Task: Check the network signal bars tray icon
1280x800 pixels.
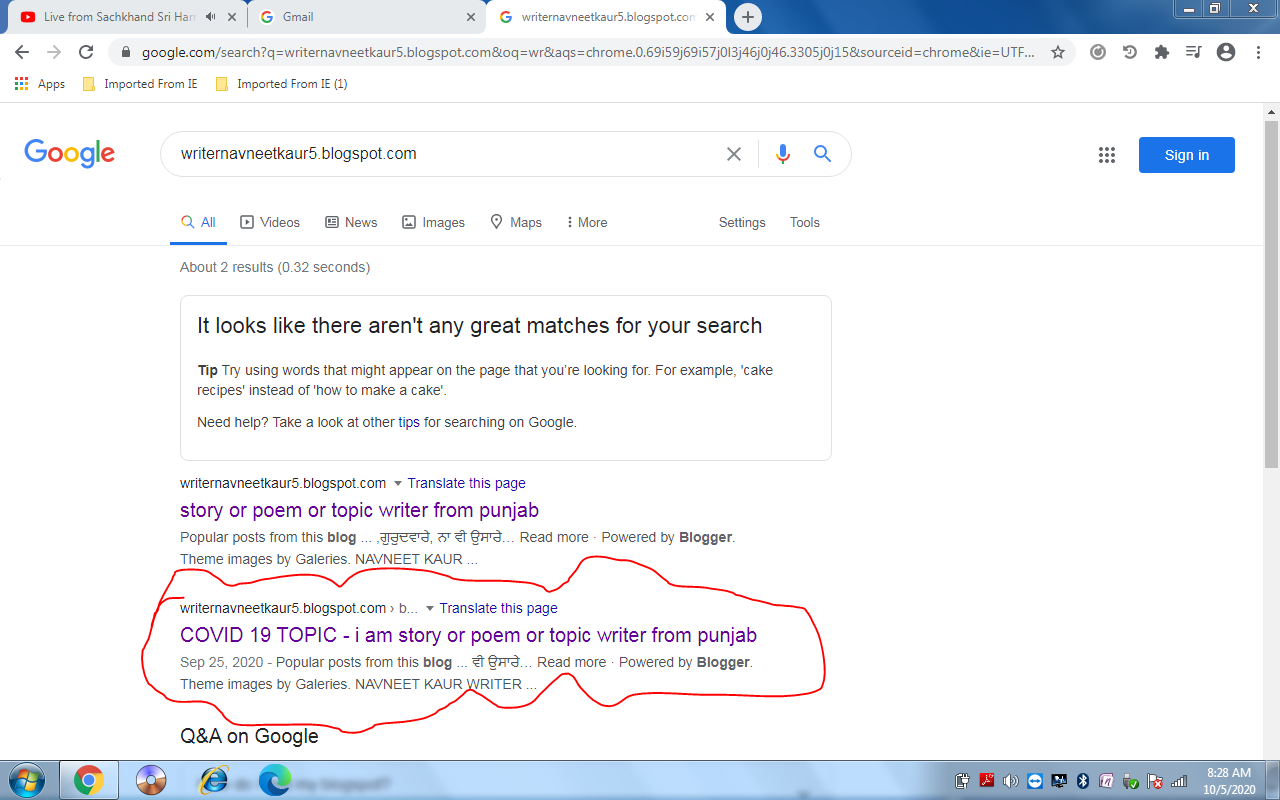Action: pyautogui.click(x=1179, y=781)
